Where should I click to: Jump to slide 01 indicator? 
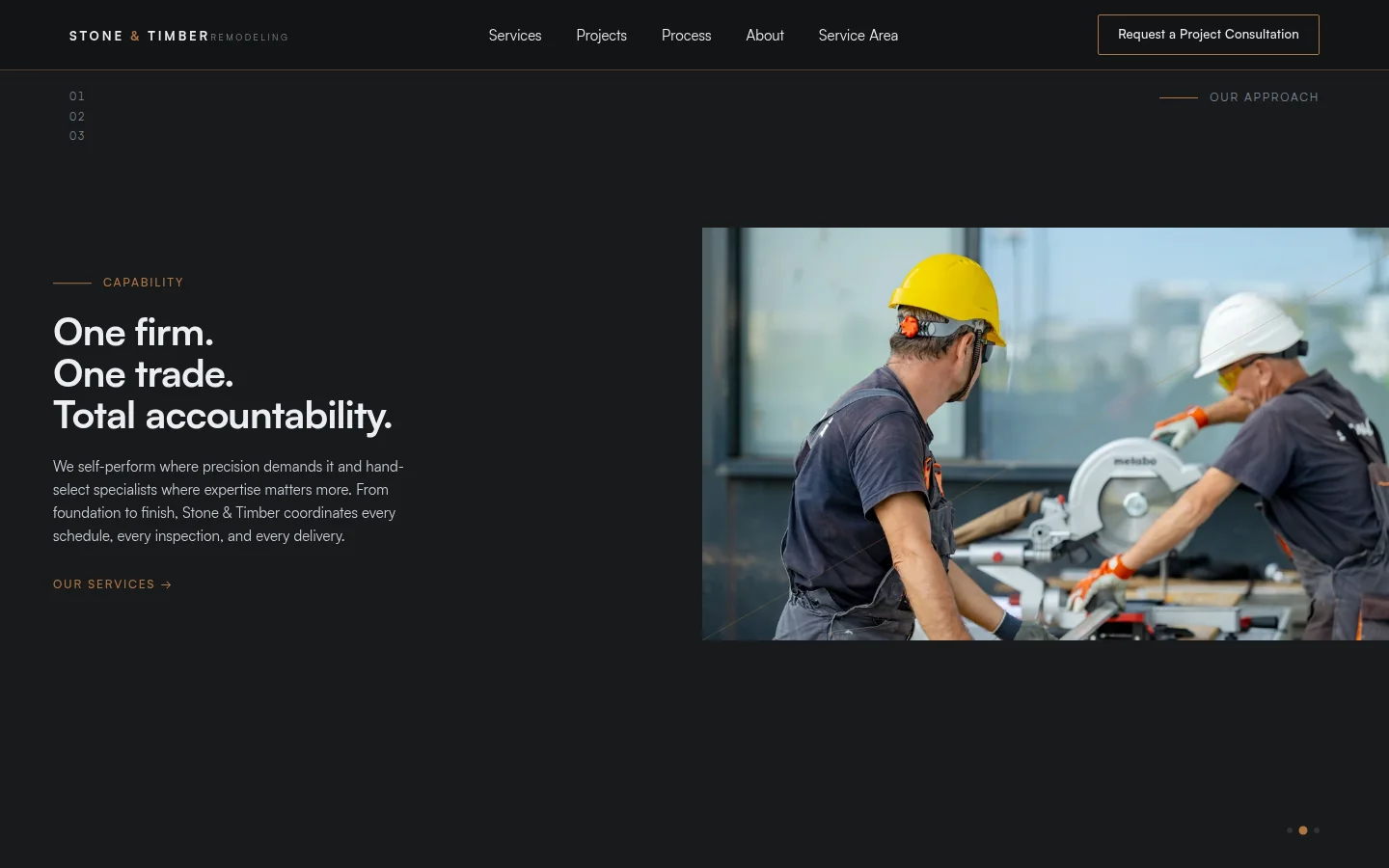pyautogui.click(x=77, y=96)
